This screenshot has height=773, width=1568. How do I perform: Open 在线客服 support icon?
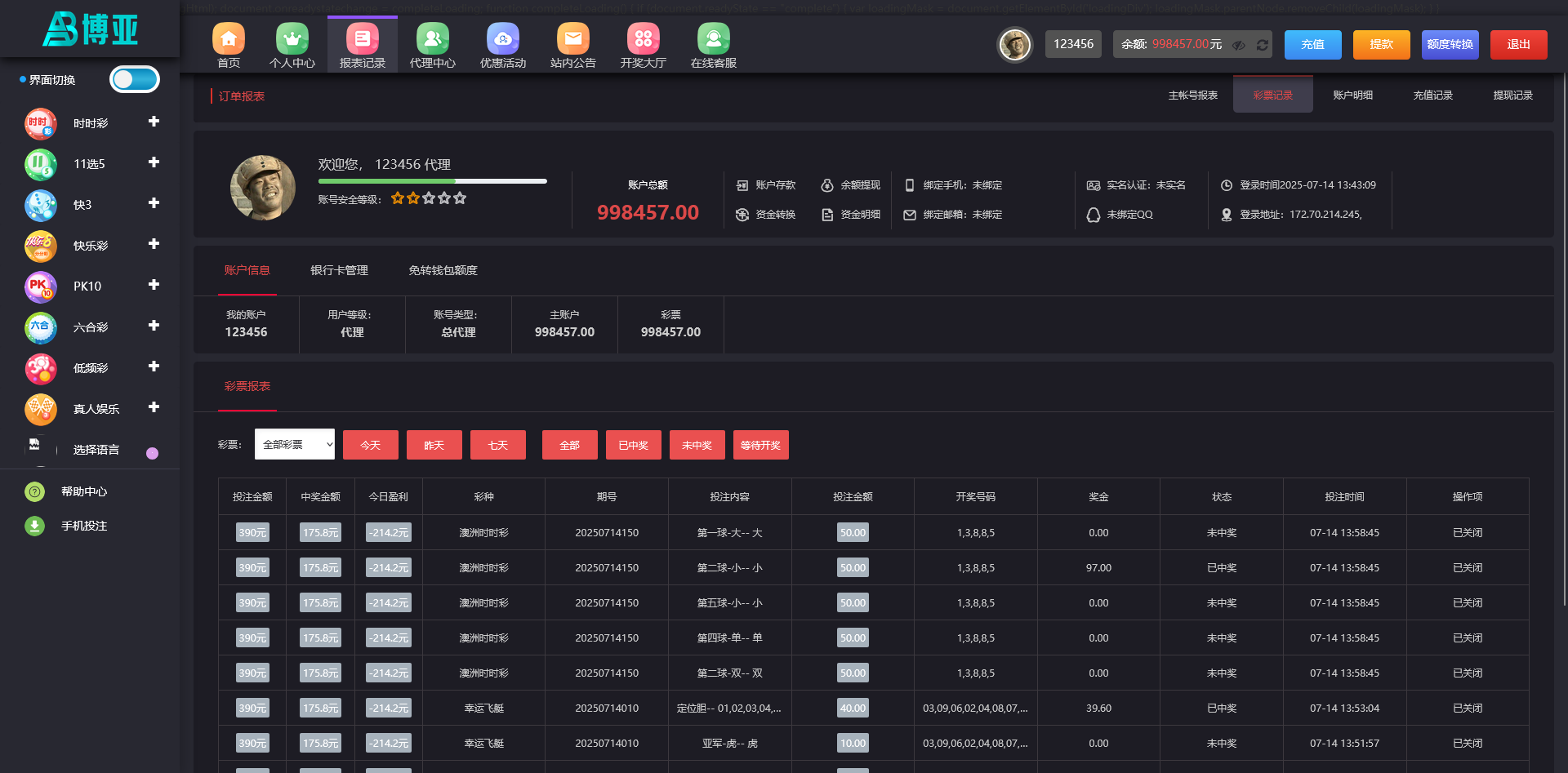[x=714, y=38]
